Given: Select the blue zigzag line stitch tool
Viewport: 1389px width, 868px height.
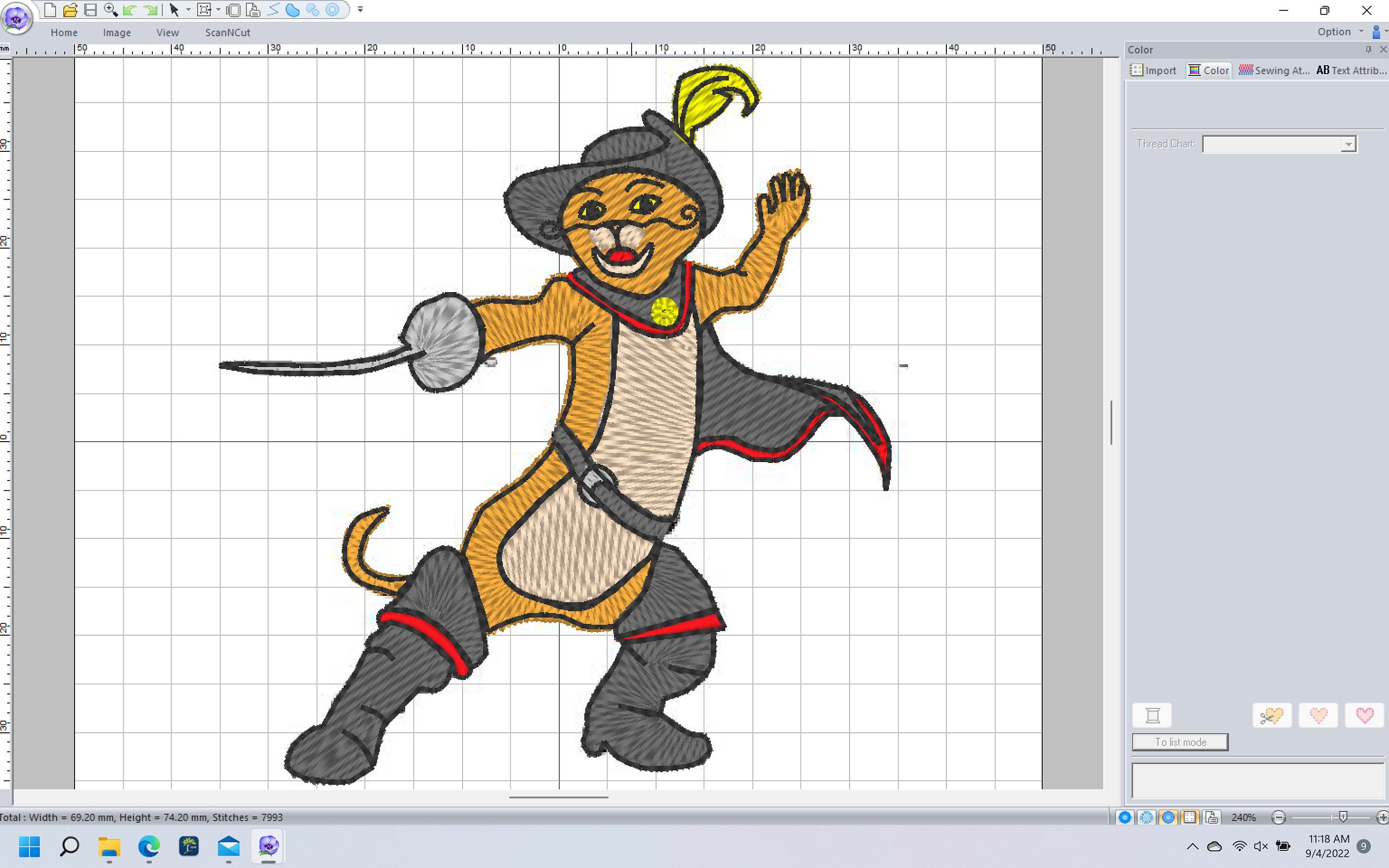Looking at the screenshot, I should [x=273, y=10].
